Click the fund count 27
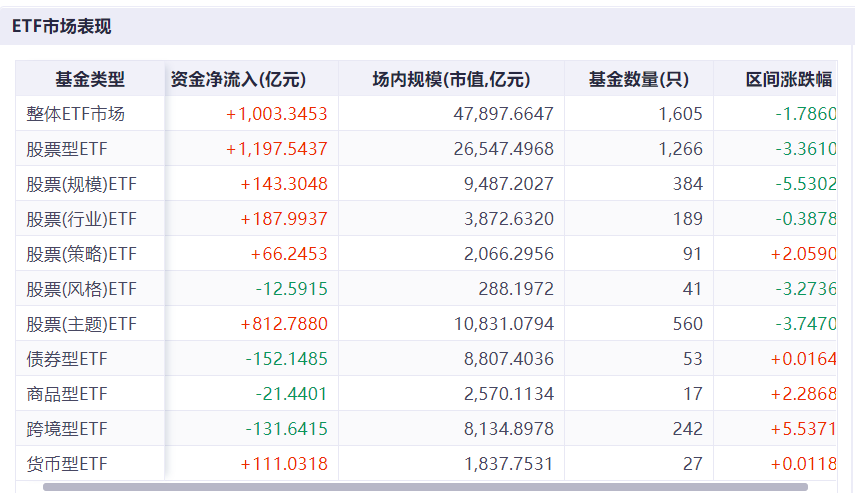The image size is (855, 493). tap(693, 464)
